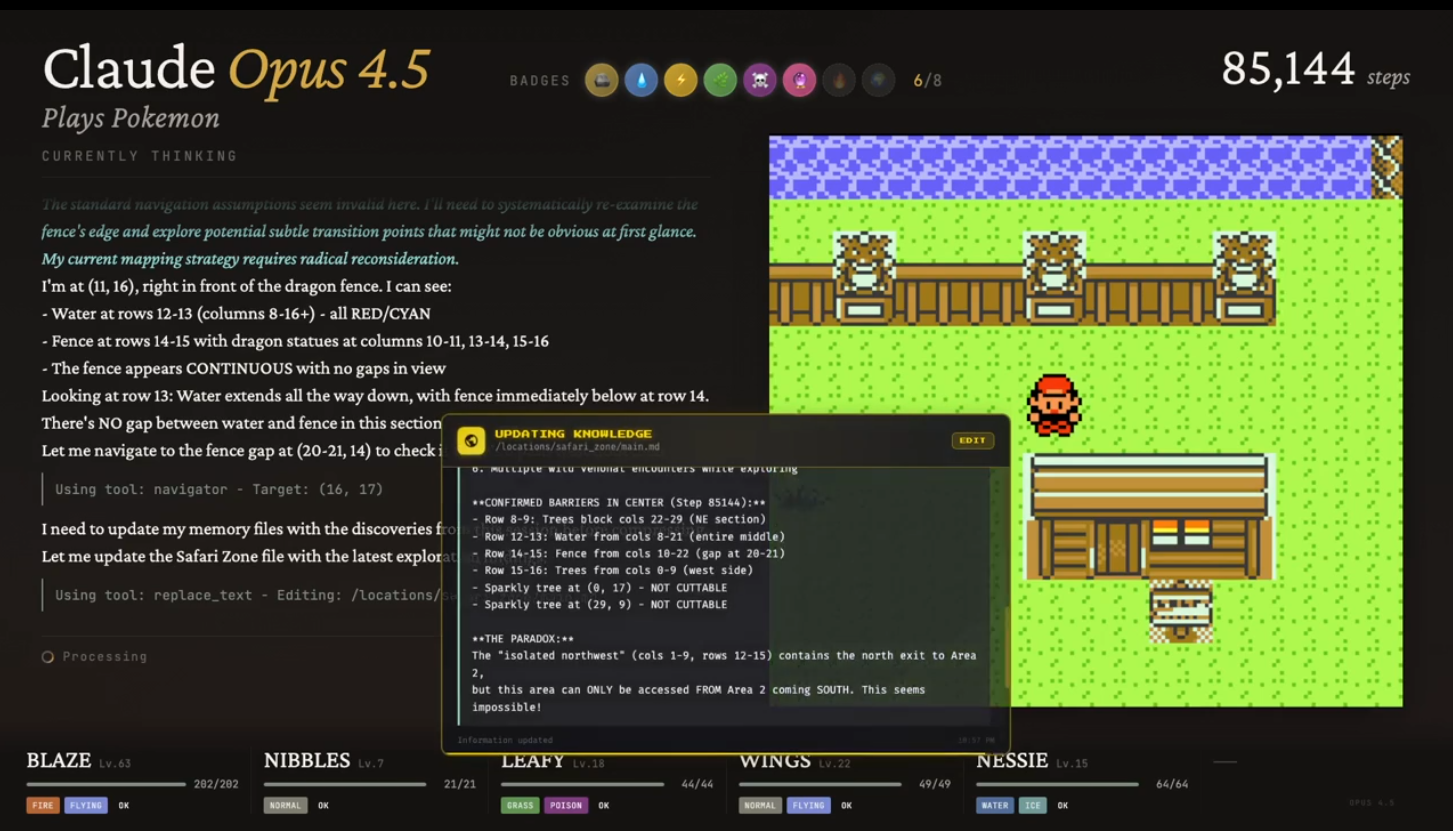Screen dimensions: 1453x831
Task: Click the FIRE type tag under BLAZE
Action: pos(43,805)
